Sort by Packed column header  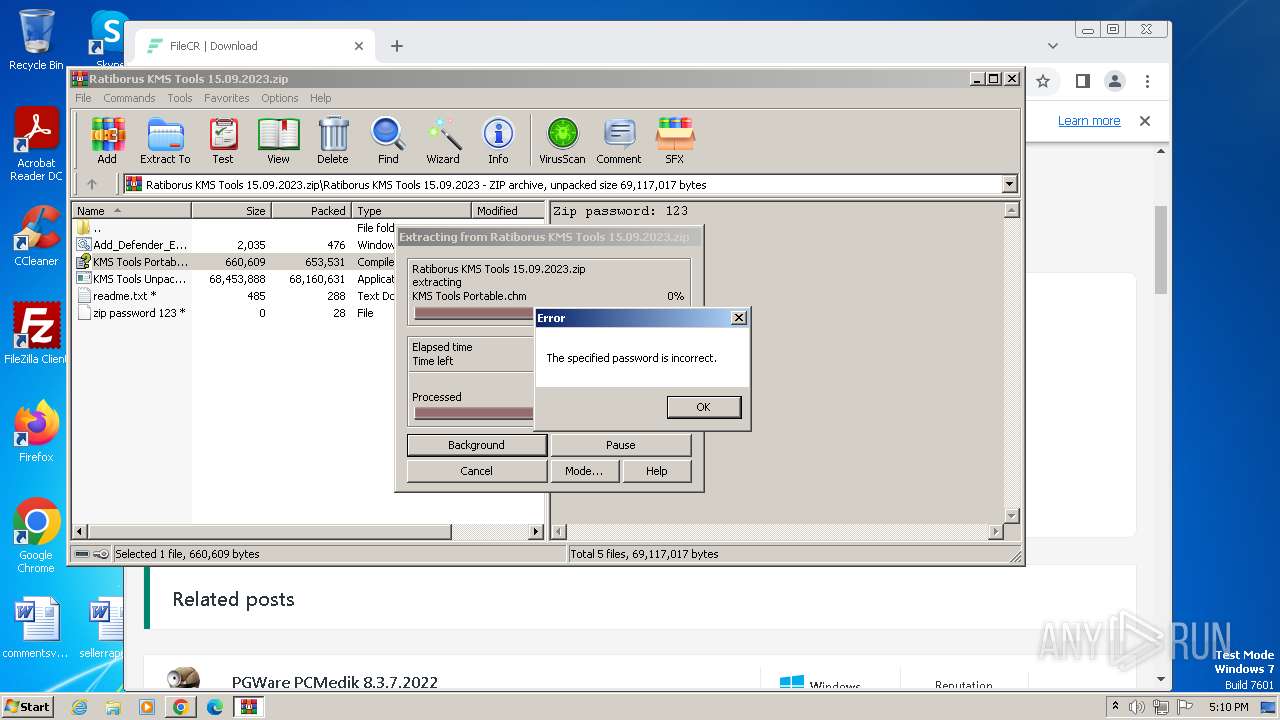[x=311, y=211]
